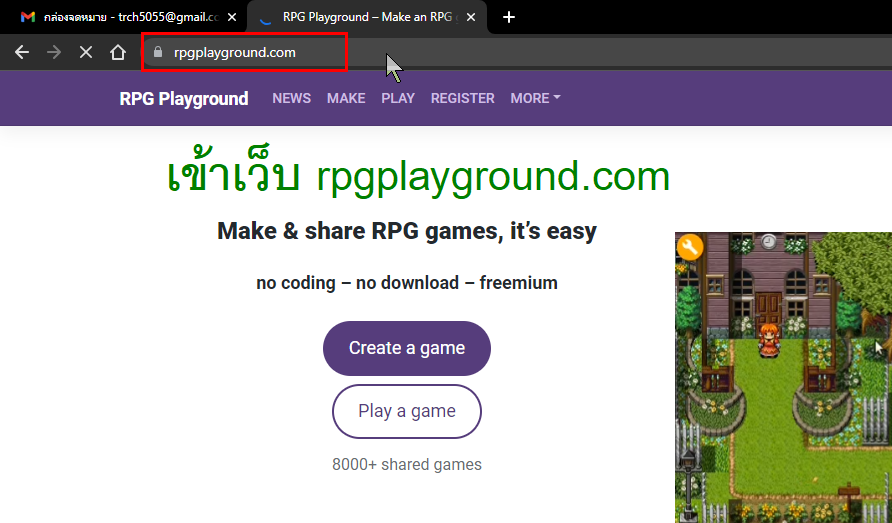Click the game preview image
The height and width of the screenshot is (523, 892).
pyautogui.click(x=783, y=377)
